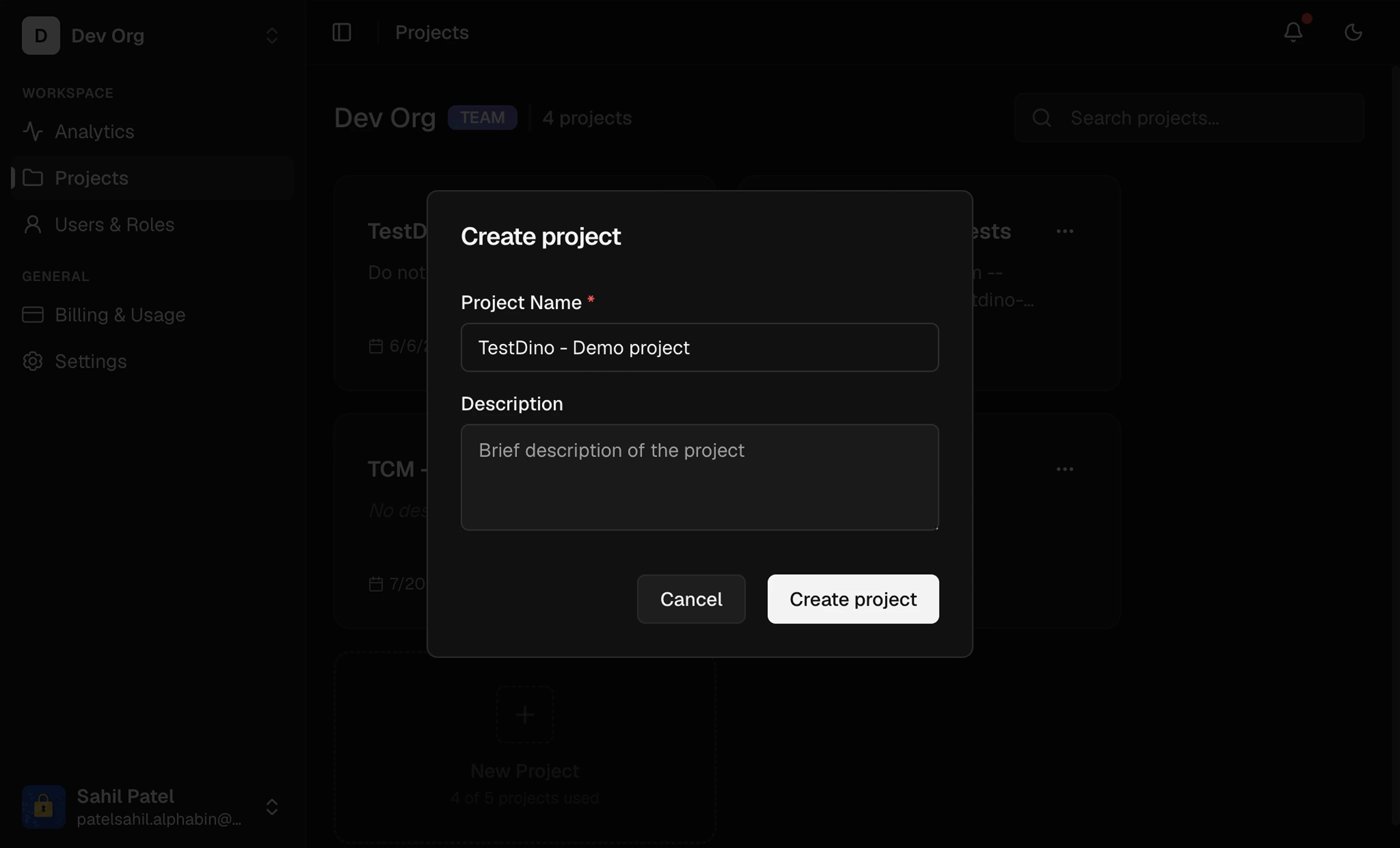Viewport: 1400px width, 848px height.
Task: Click the Project Name label
Action: click(521, 302)
